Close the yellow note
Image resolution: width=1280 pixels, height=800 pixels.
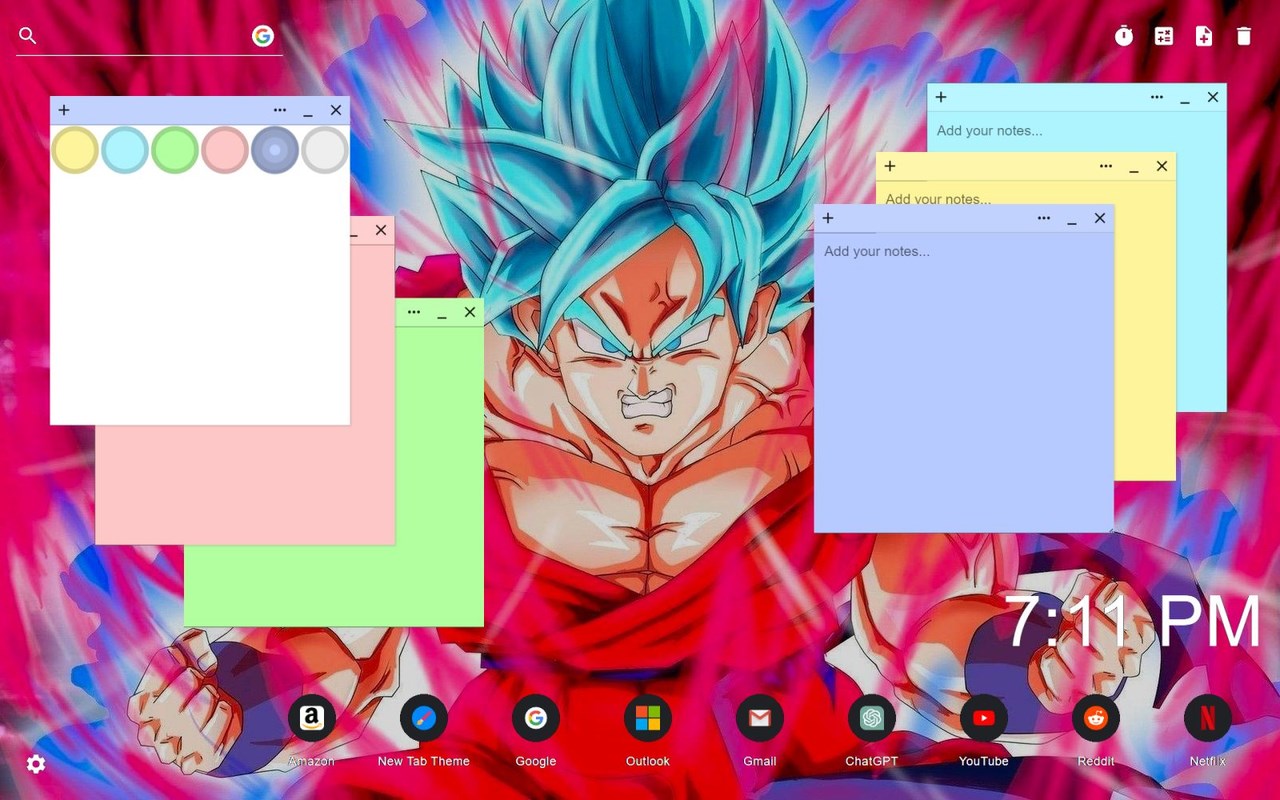point(1162,166)
